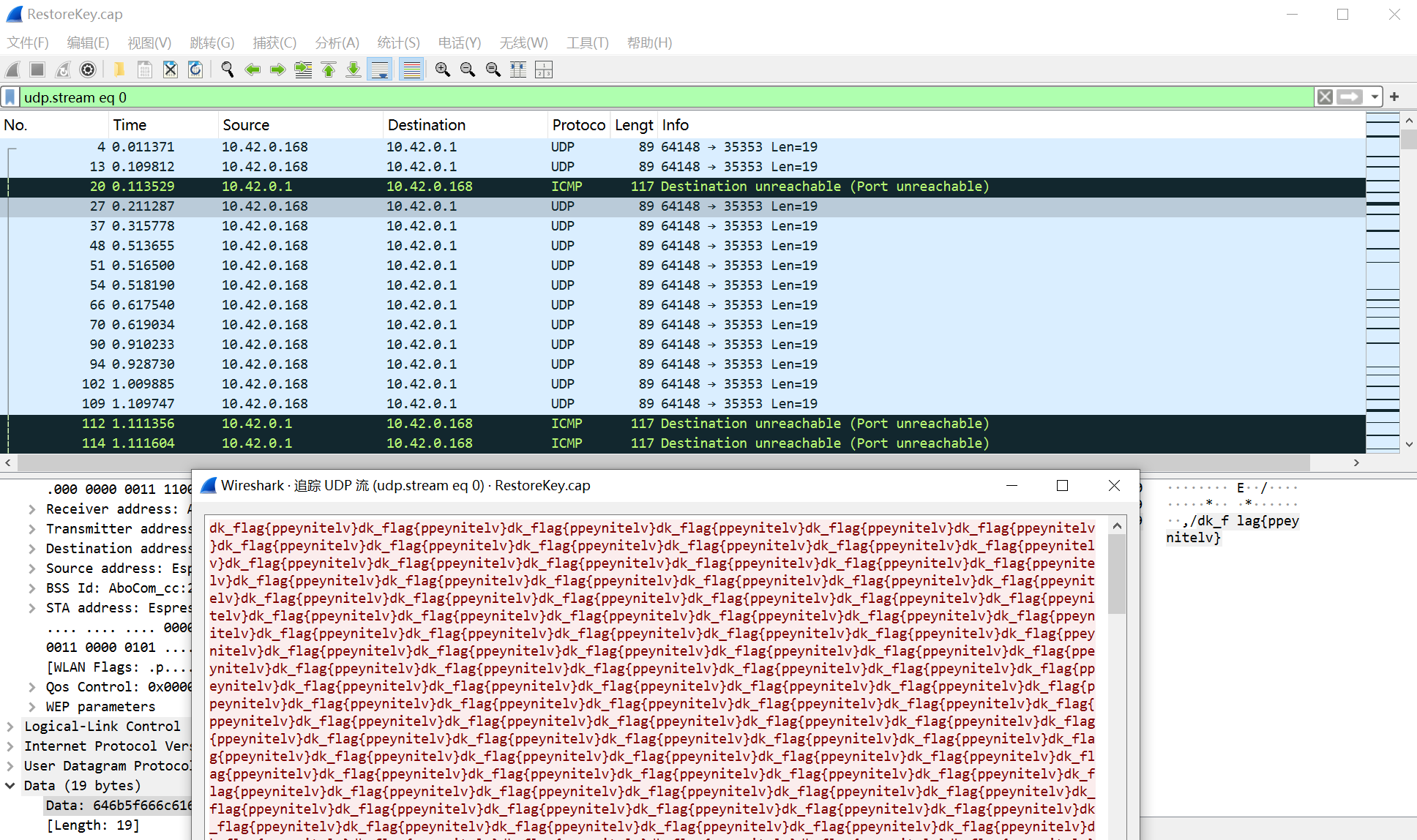Viewport: 1417px width, 840px height.
Task: Click the display filter bookmark icon
Action: tap(10, 97)
